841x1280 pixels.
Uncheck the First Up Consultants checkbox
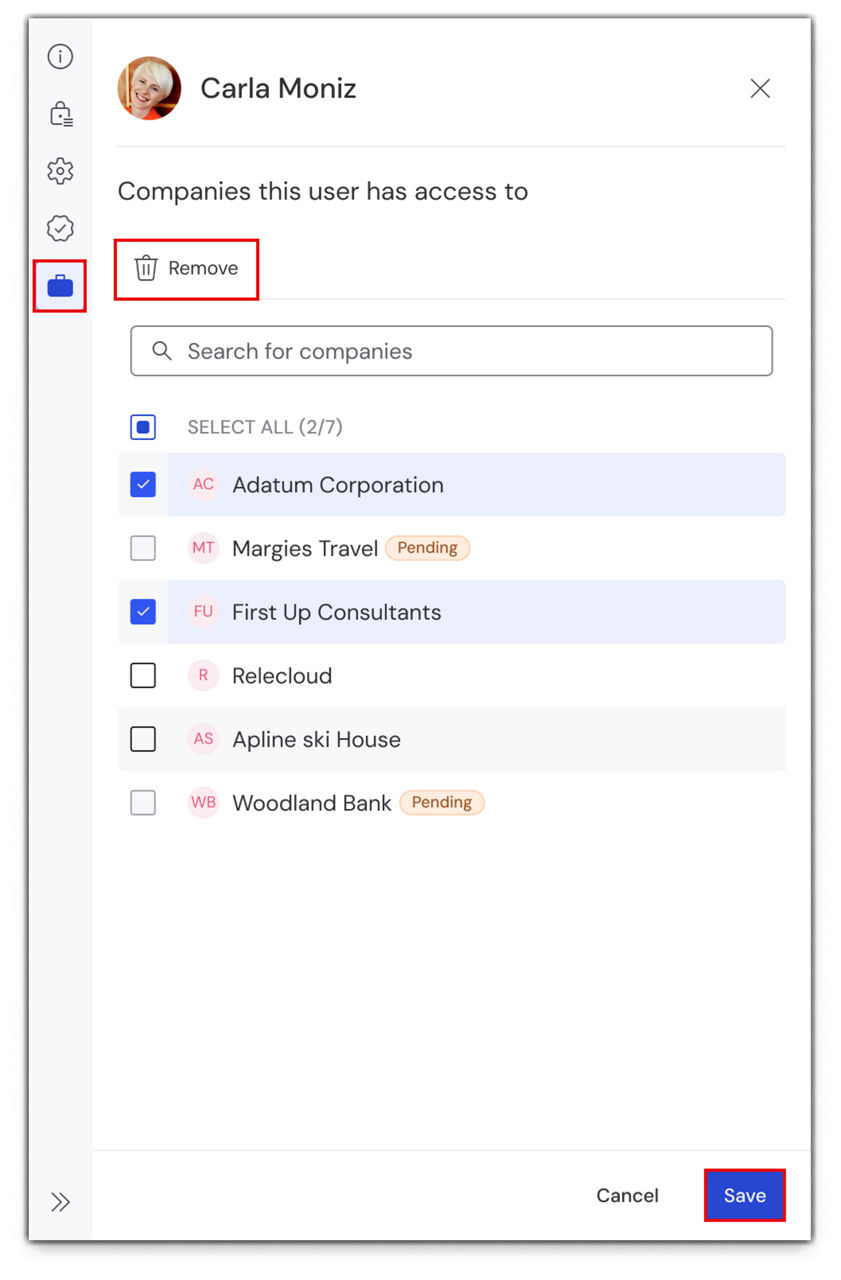143,612
